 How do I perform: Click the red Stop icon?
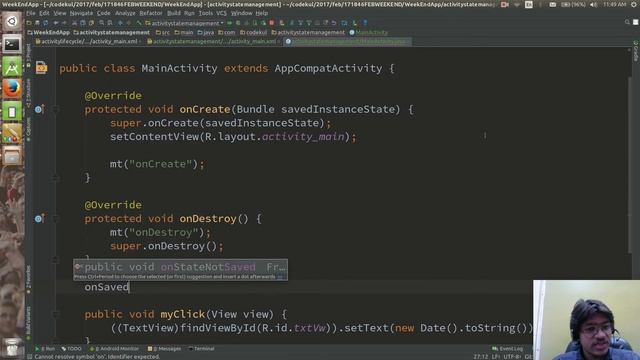point(272,23)
